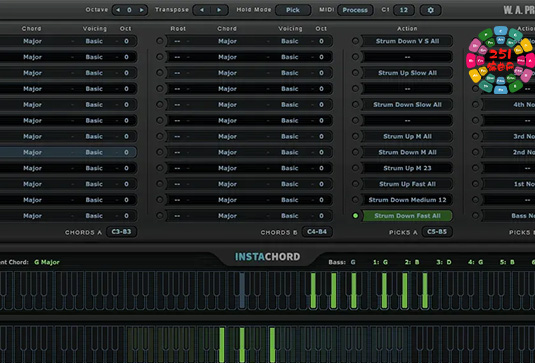Viewport: 535px width, 363px height.
Task: Click the Transpose right arrow
Action: click(x=219, y=10)
